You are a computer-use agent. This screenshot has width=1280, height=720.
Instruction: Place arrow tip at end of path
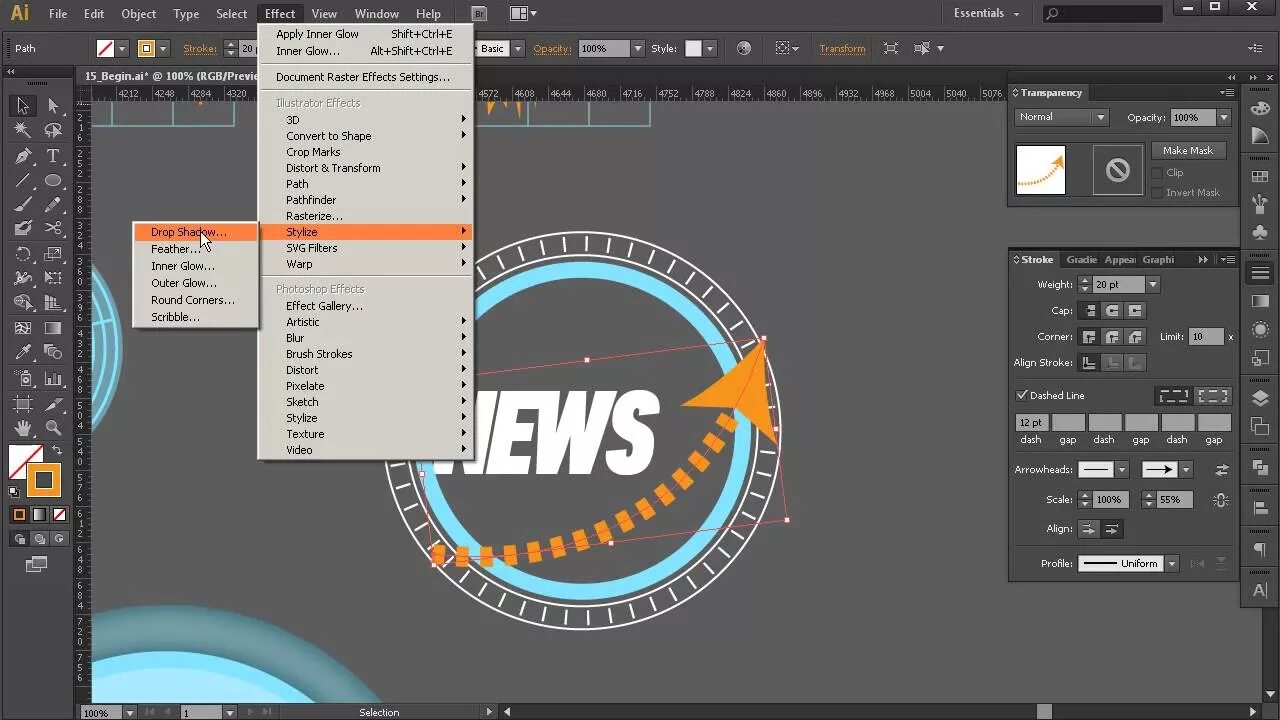[1111, 529]
